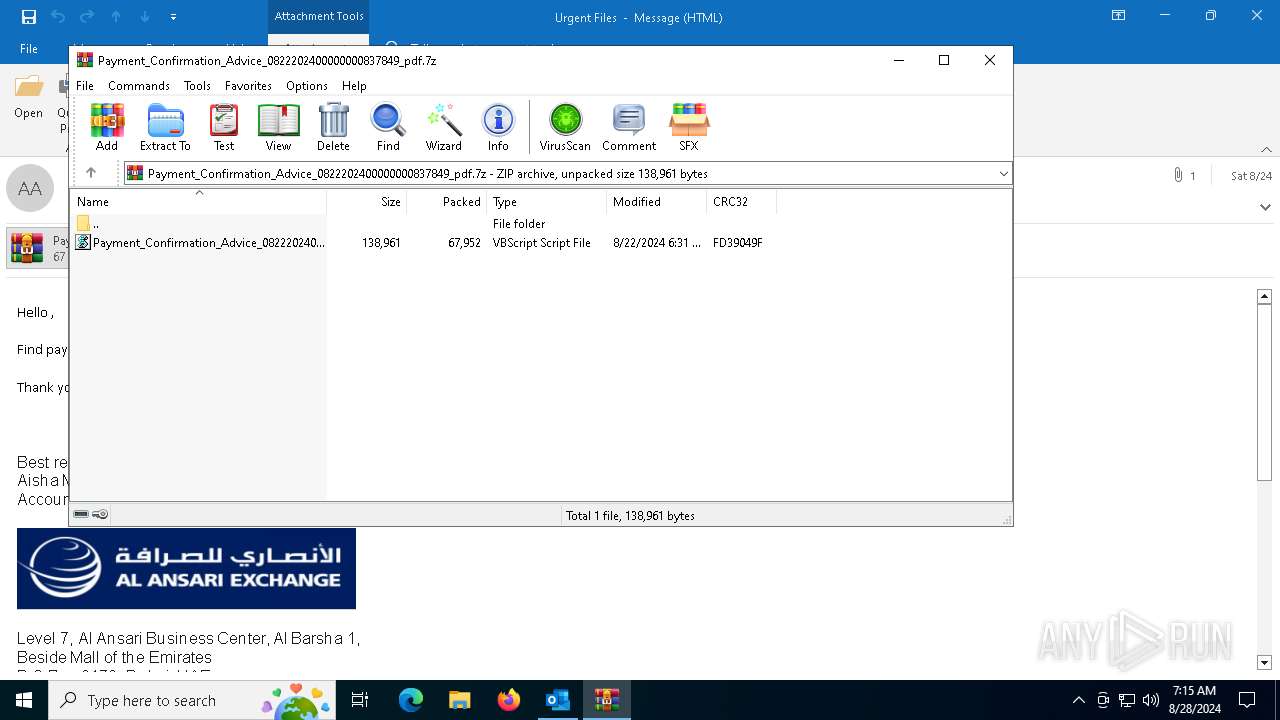Open File Explorer from taskbar
Screen dimensions: 1280x720
pos(459,700)
